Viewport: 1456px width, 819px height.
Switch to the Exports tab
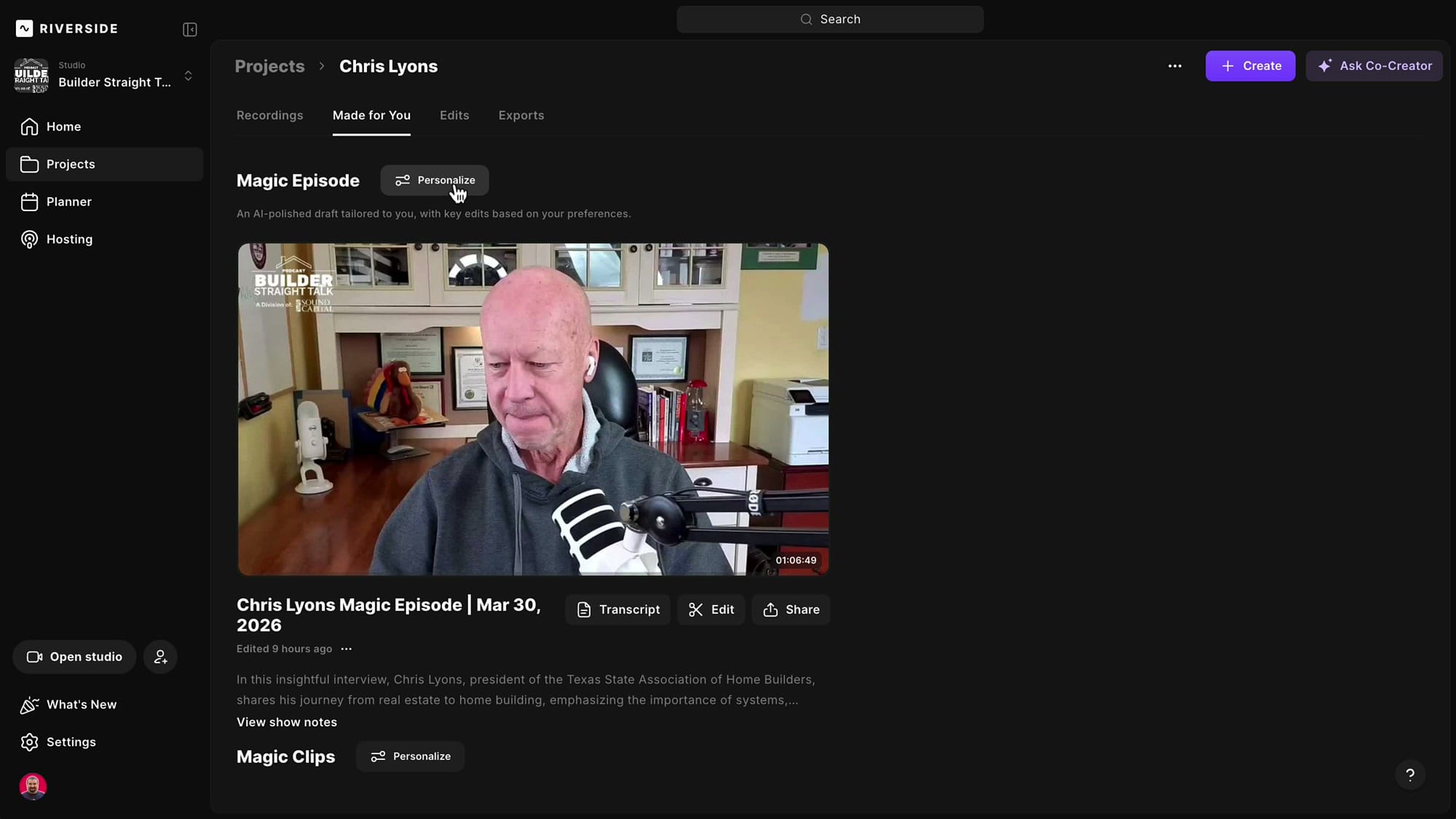521,116
